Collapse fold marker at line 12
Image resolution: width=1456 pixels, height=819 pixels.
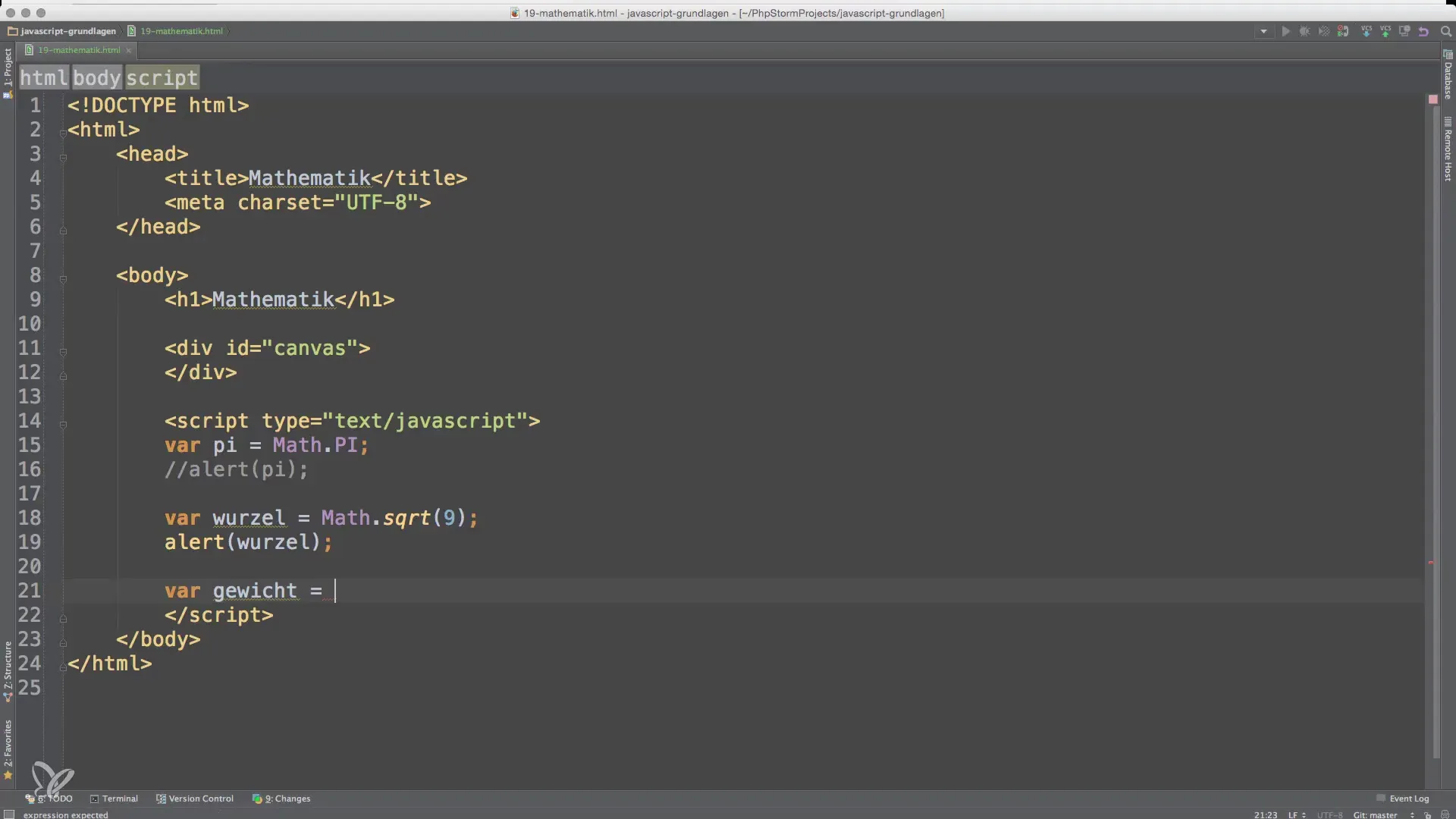(63, 376)
